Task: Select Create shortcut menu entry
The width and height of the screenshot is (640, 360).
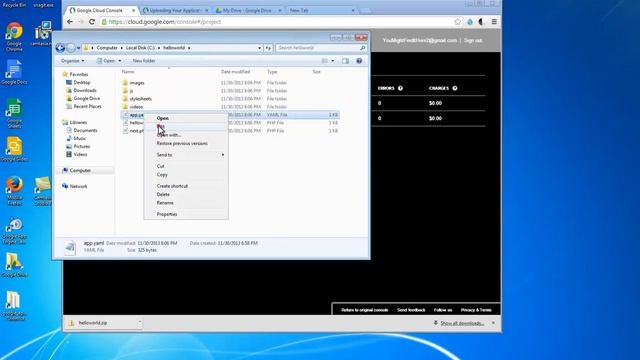Action: (186, 186)
